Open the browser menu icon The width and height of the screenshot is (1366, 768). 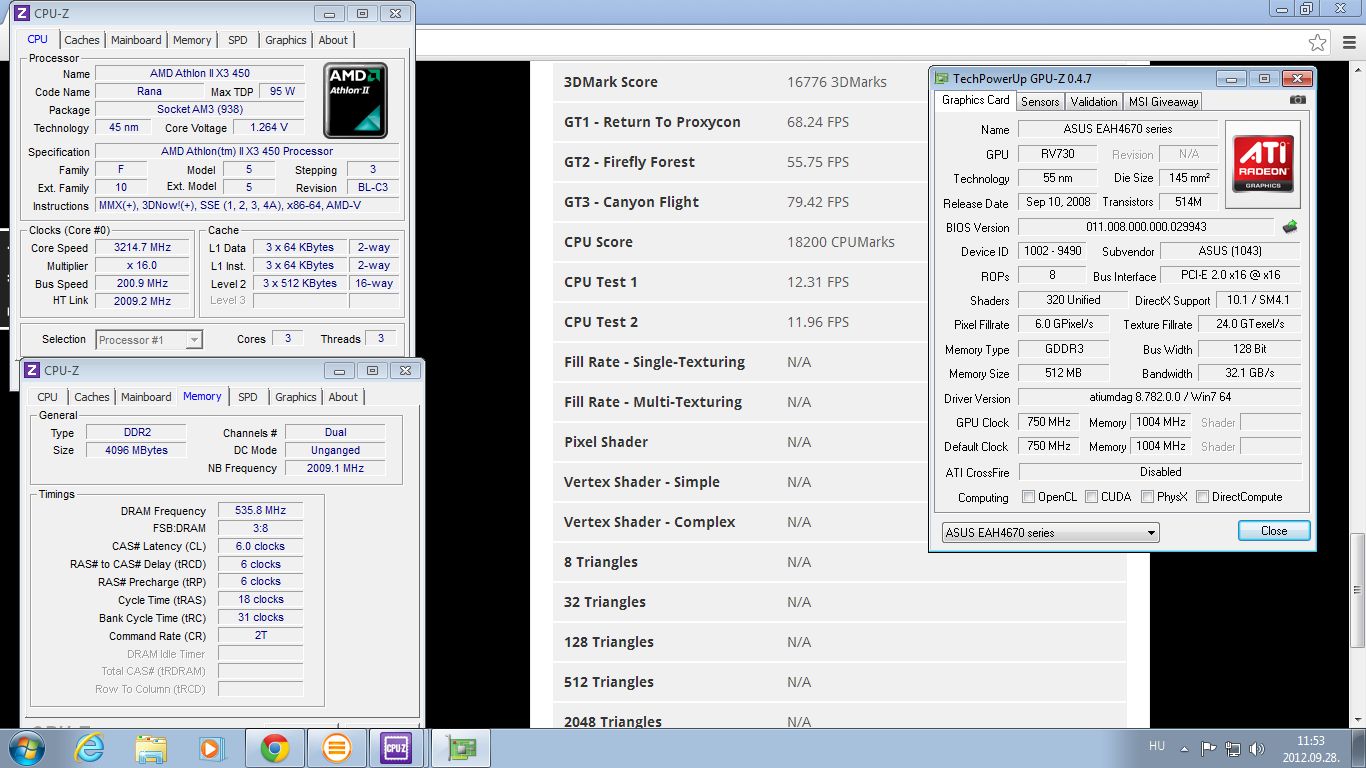pos(1349,42)
